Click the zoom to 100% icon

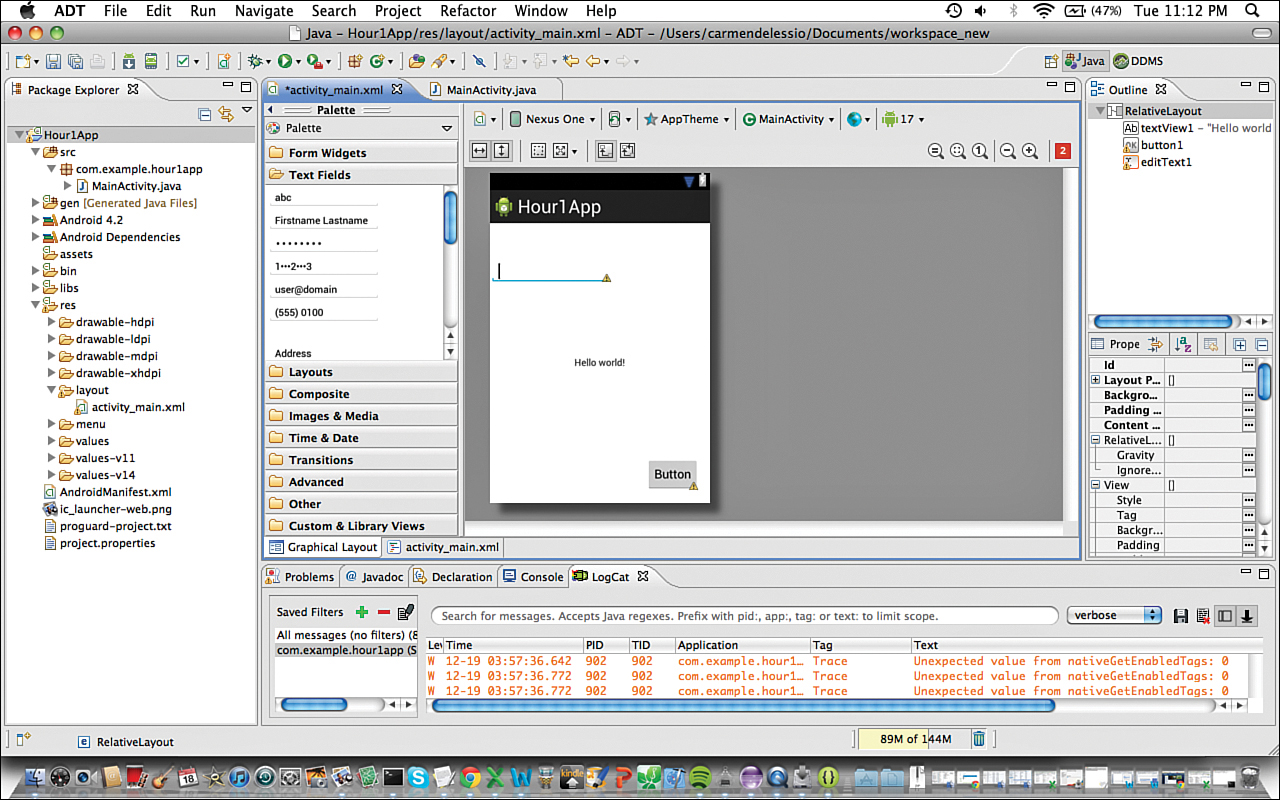tap(980, 151)
